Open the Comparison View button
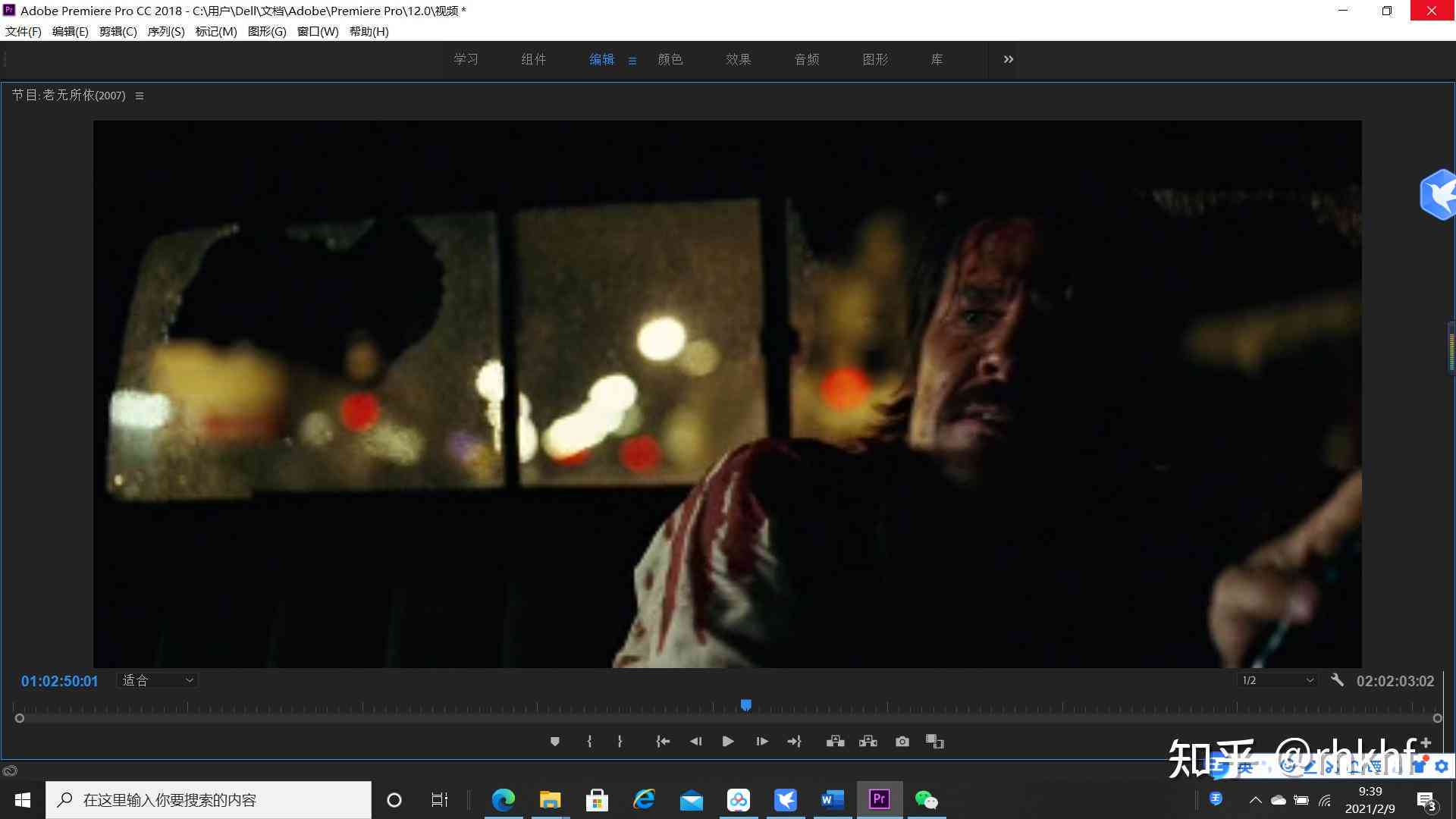The height and width of the screenshot is (819, 1456). pyautogui.click(x=934, y=742)
